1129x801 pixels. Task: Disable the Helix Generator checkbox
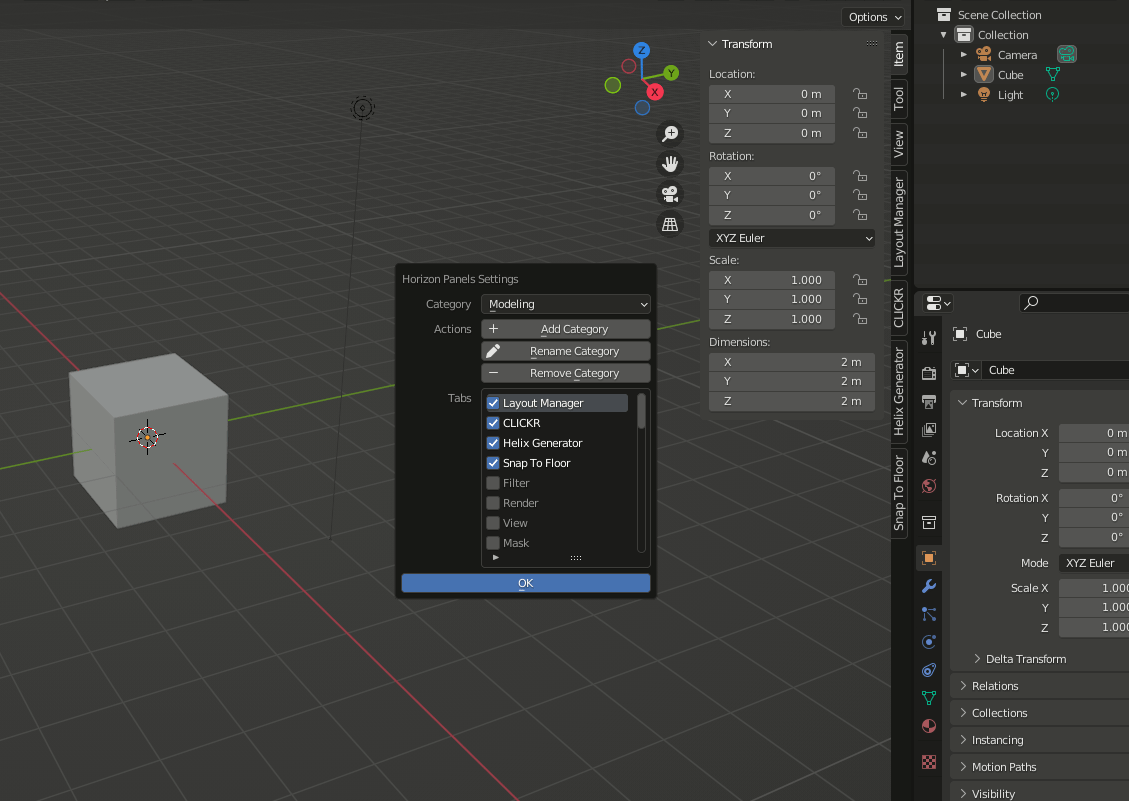[x=493, y=443]
